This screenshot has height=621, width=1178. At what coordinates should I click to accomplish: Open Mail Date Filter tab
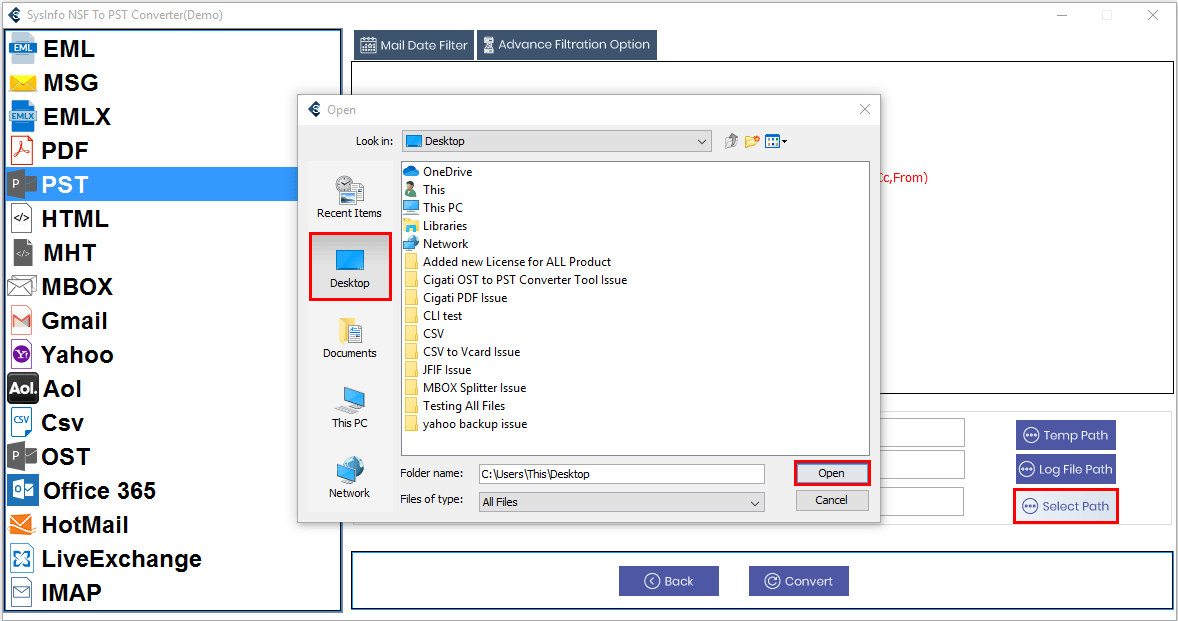click(x=414, y=45)
